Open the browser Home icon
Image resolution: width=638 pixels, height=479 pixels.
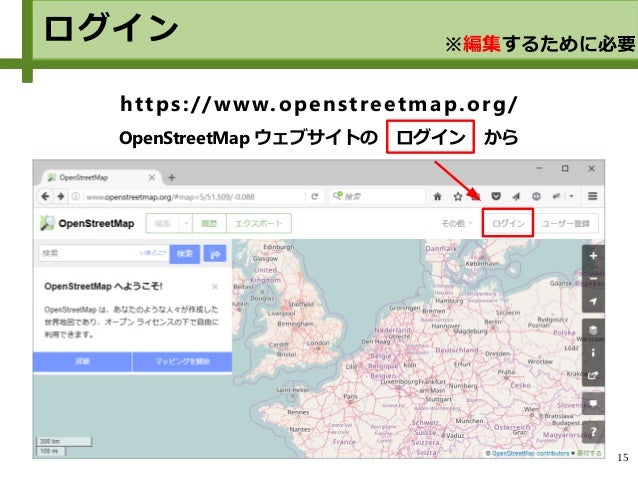[x=437, y=197]
